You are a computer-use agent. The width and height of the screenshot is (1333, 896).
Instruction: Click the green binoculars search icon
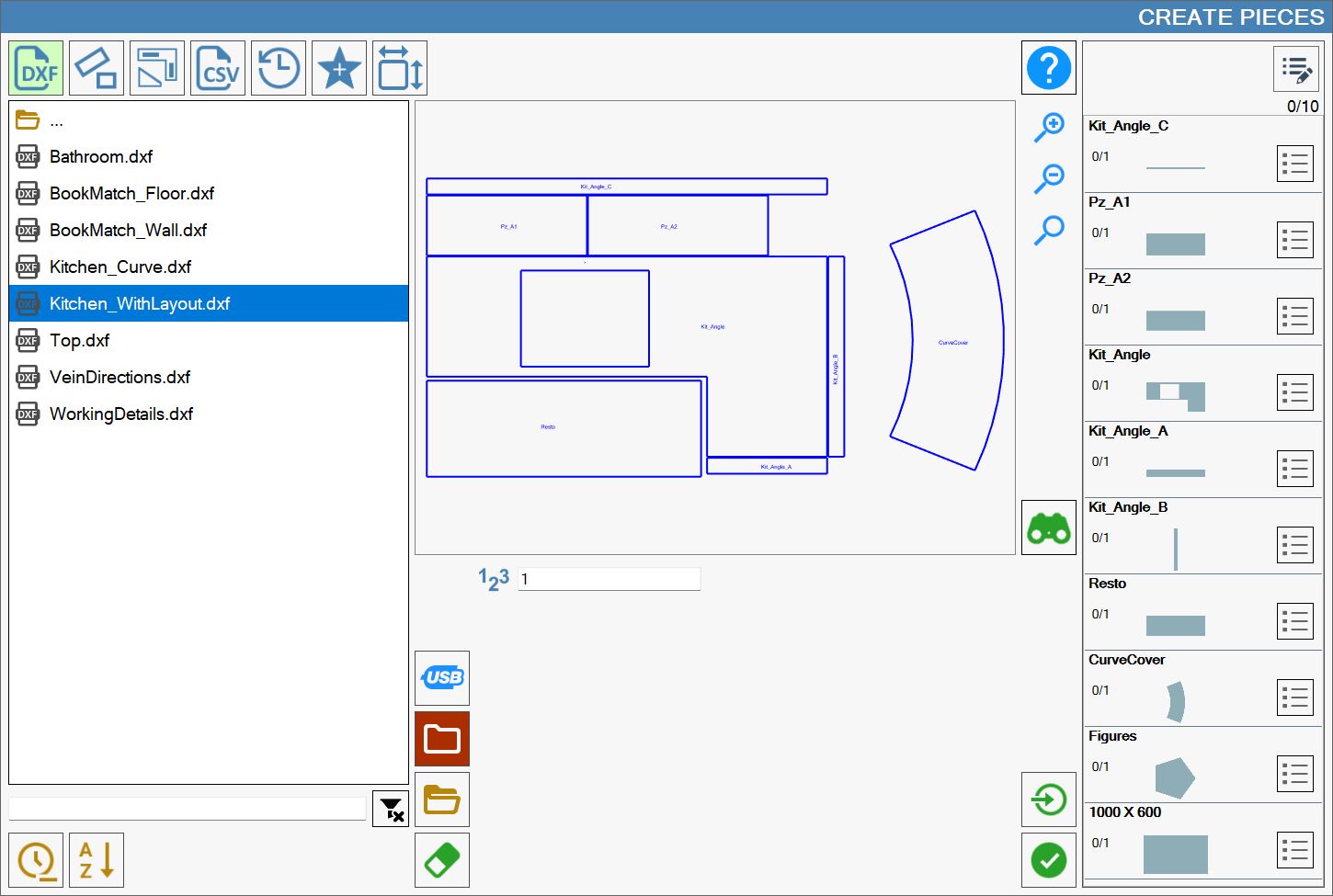point(1049,527)
